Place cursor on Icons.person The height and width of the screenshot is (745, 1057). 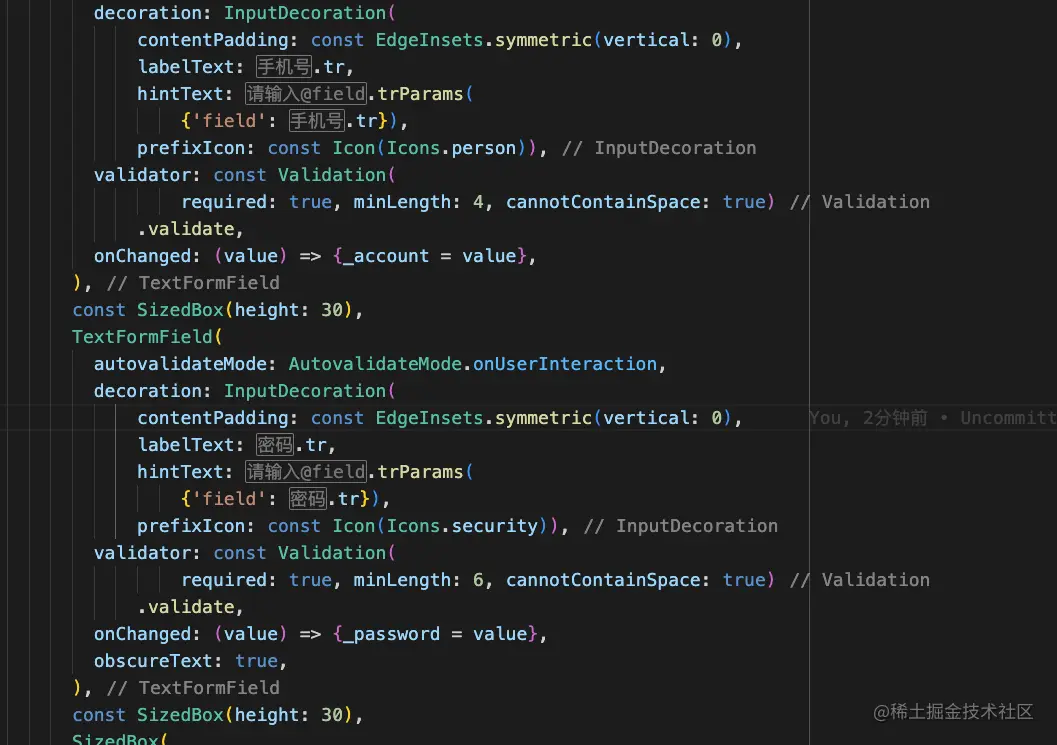click(451, 148)
